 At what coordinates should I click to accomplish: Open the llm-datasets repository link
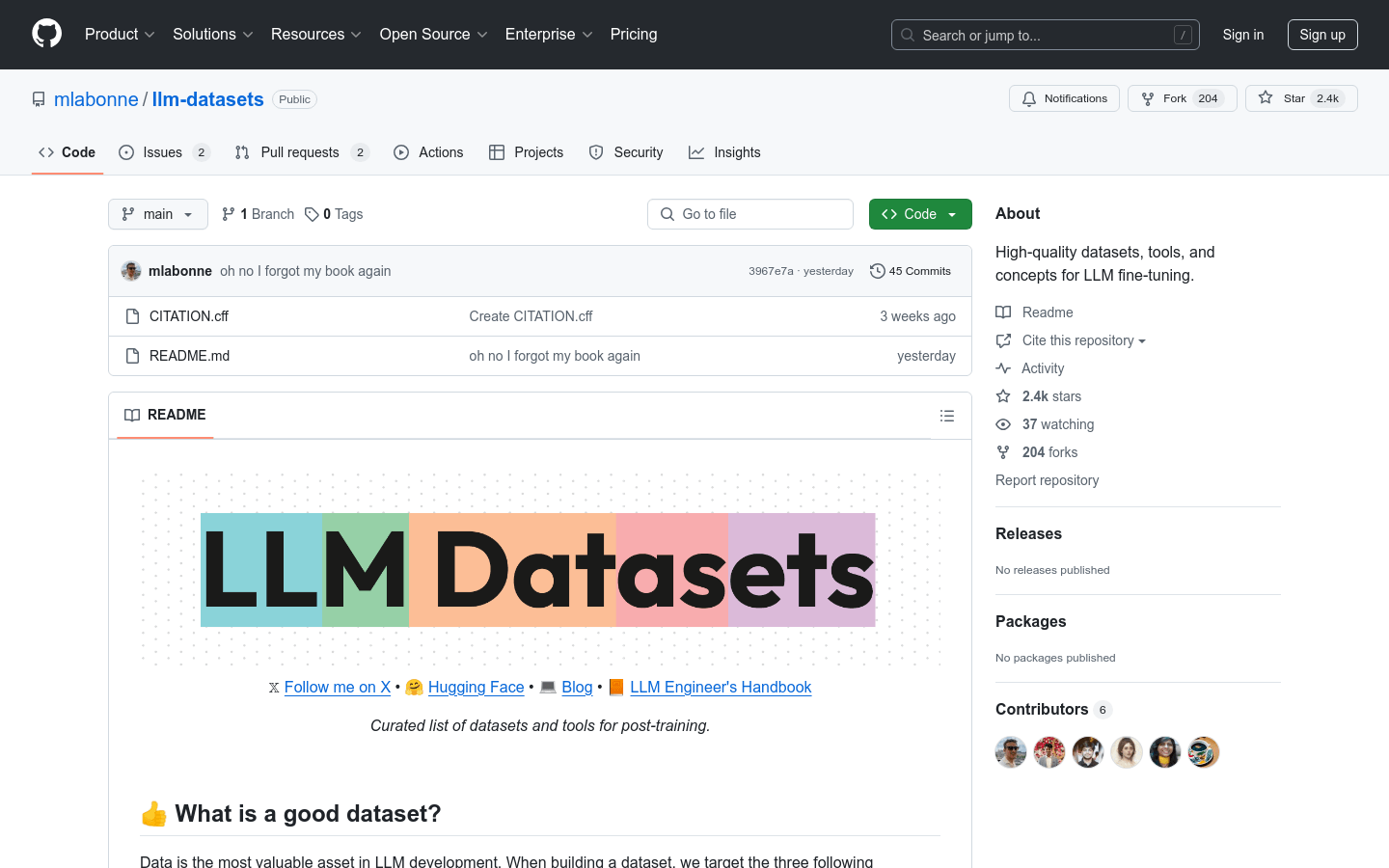point(208,99)
